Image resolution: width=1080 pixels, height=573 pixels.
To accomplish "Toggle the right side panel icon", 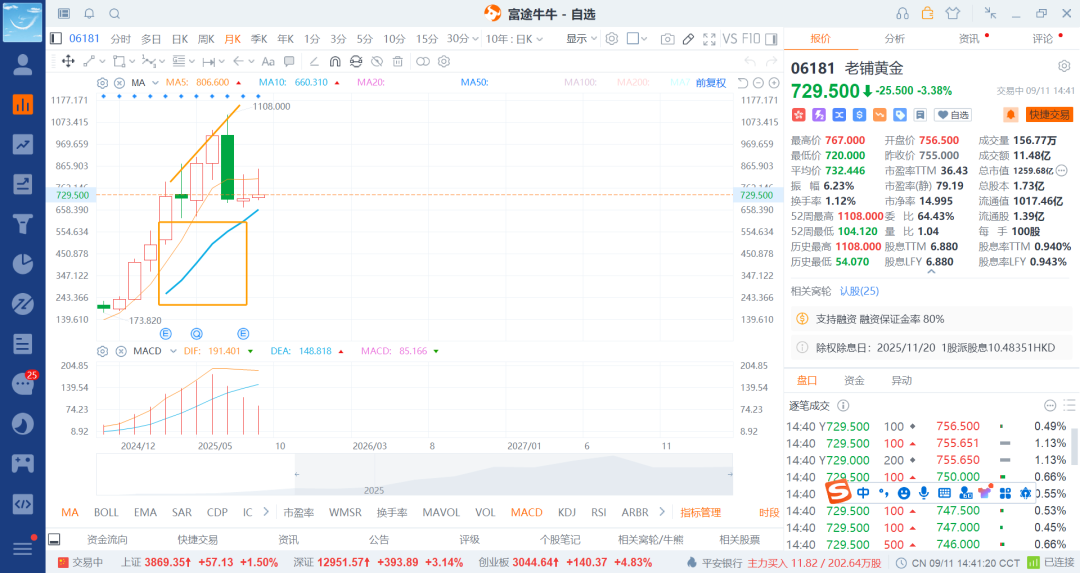I will 771,39.
